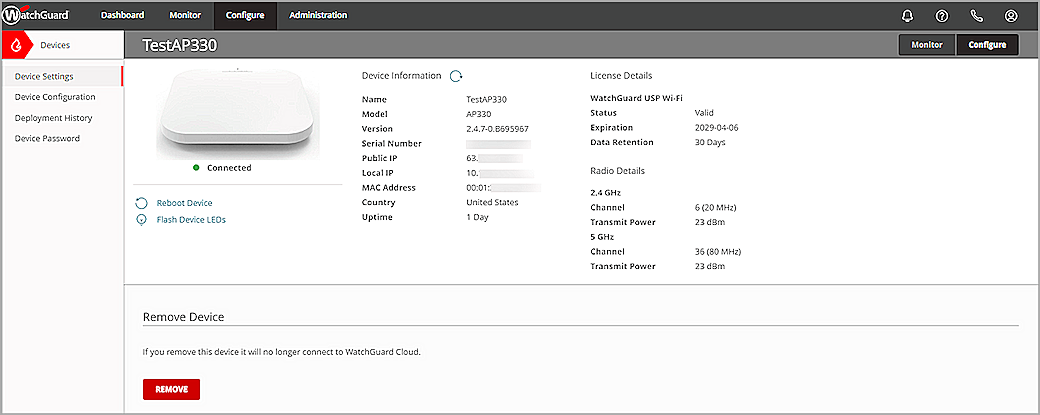Switch to the device Monitor tab

pyautogui.click(x=927, y=45)
